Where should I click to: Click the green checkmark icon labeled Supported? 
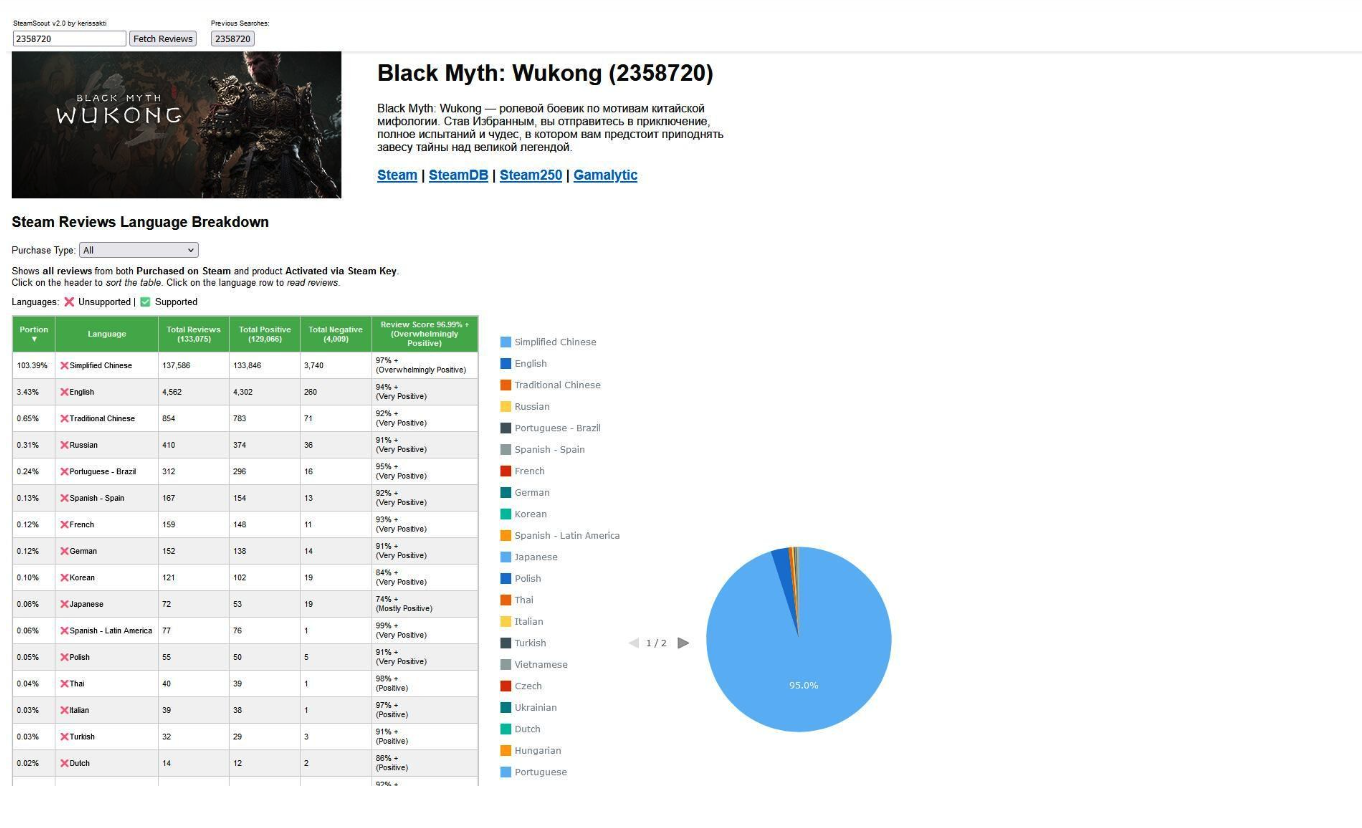coord(145,302)
